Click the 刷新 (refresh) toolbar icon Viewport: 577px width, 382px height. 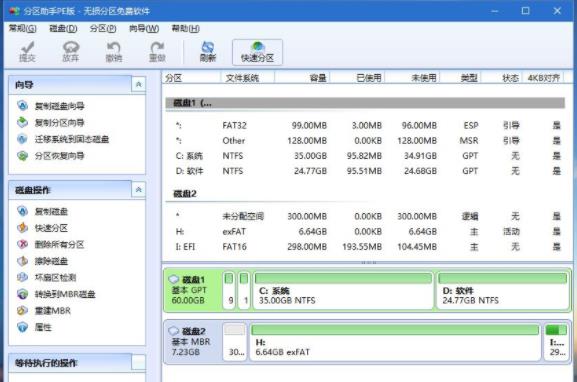tap(208, 52)
